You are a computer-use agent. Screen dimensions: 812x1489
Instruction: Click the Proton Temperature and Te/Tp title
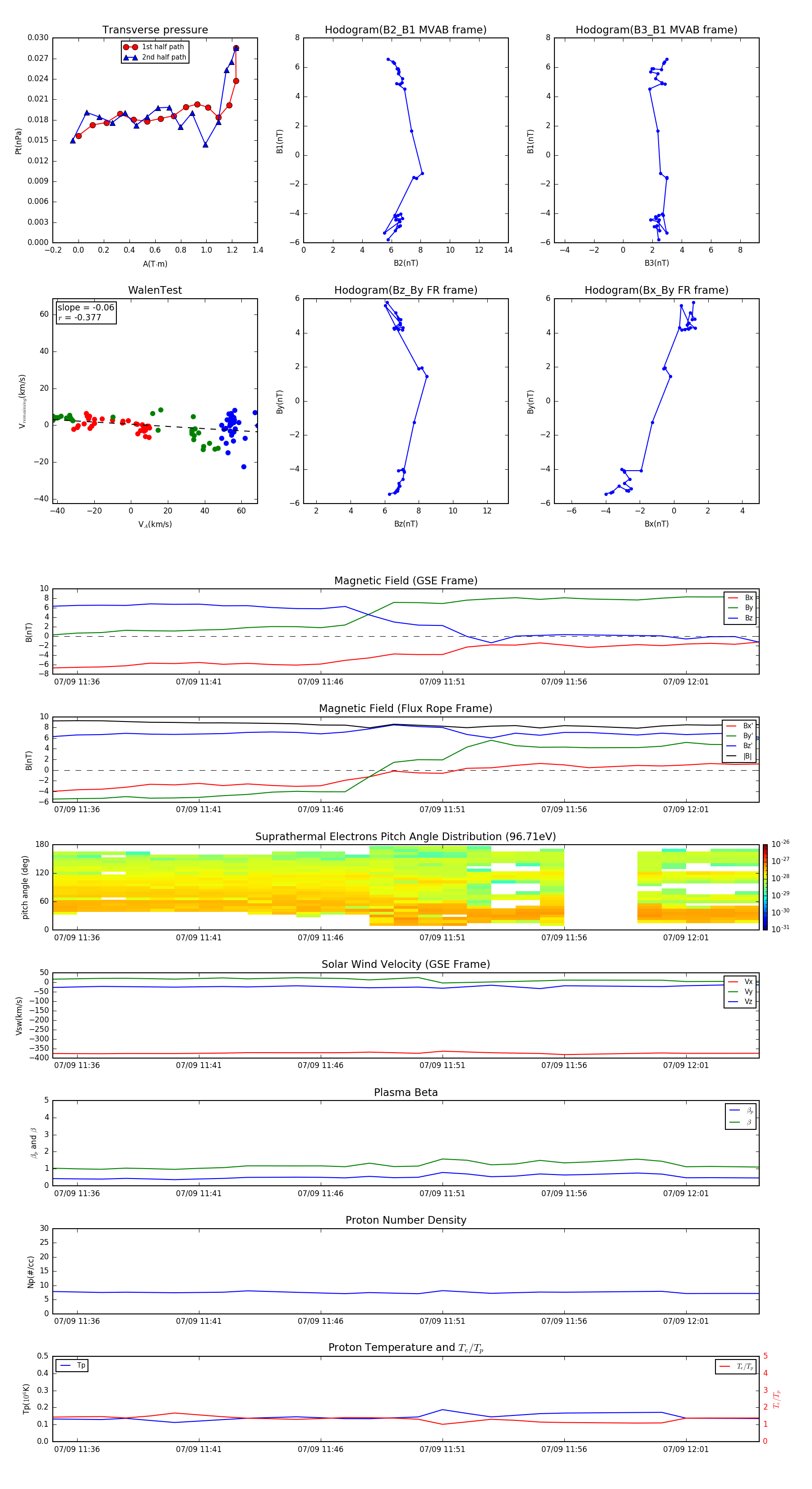tap(406, 1348)
